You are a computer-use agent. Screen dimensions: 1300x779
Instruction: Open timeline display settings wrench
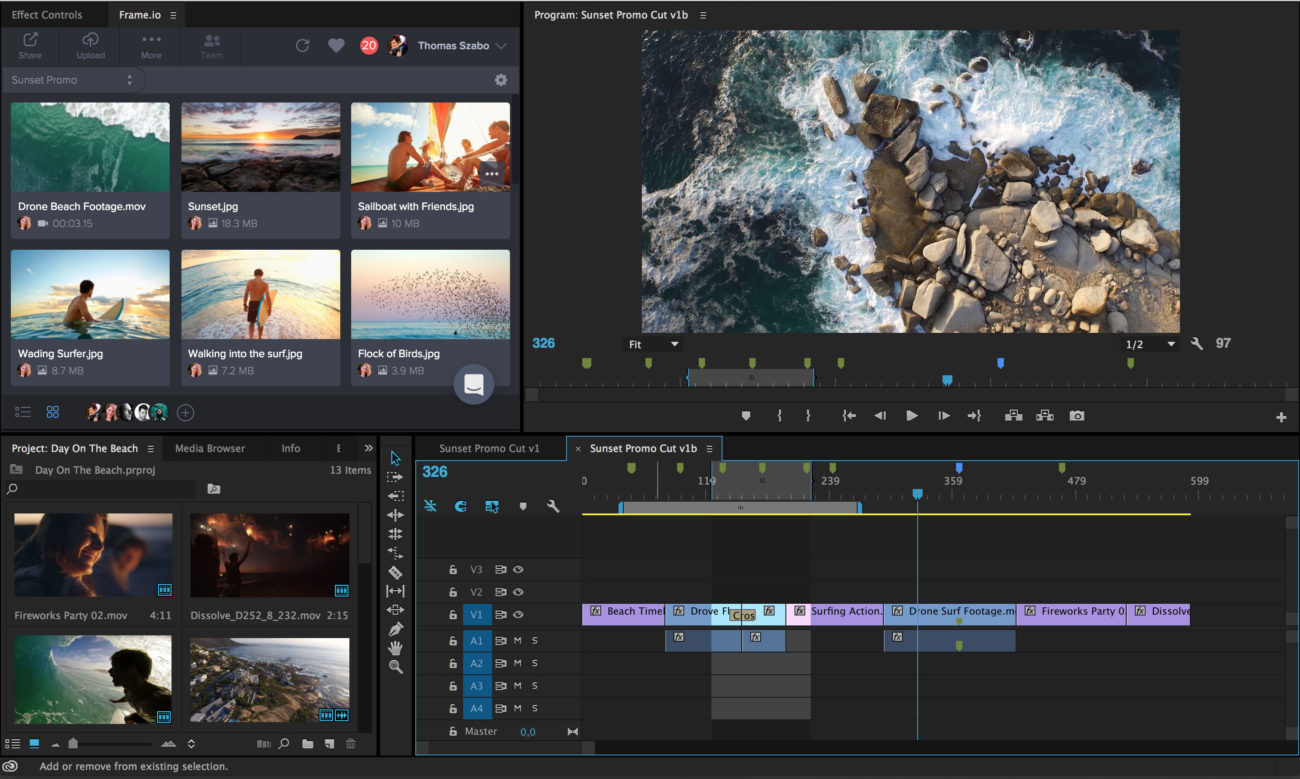[x=553, y=507]
